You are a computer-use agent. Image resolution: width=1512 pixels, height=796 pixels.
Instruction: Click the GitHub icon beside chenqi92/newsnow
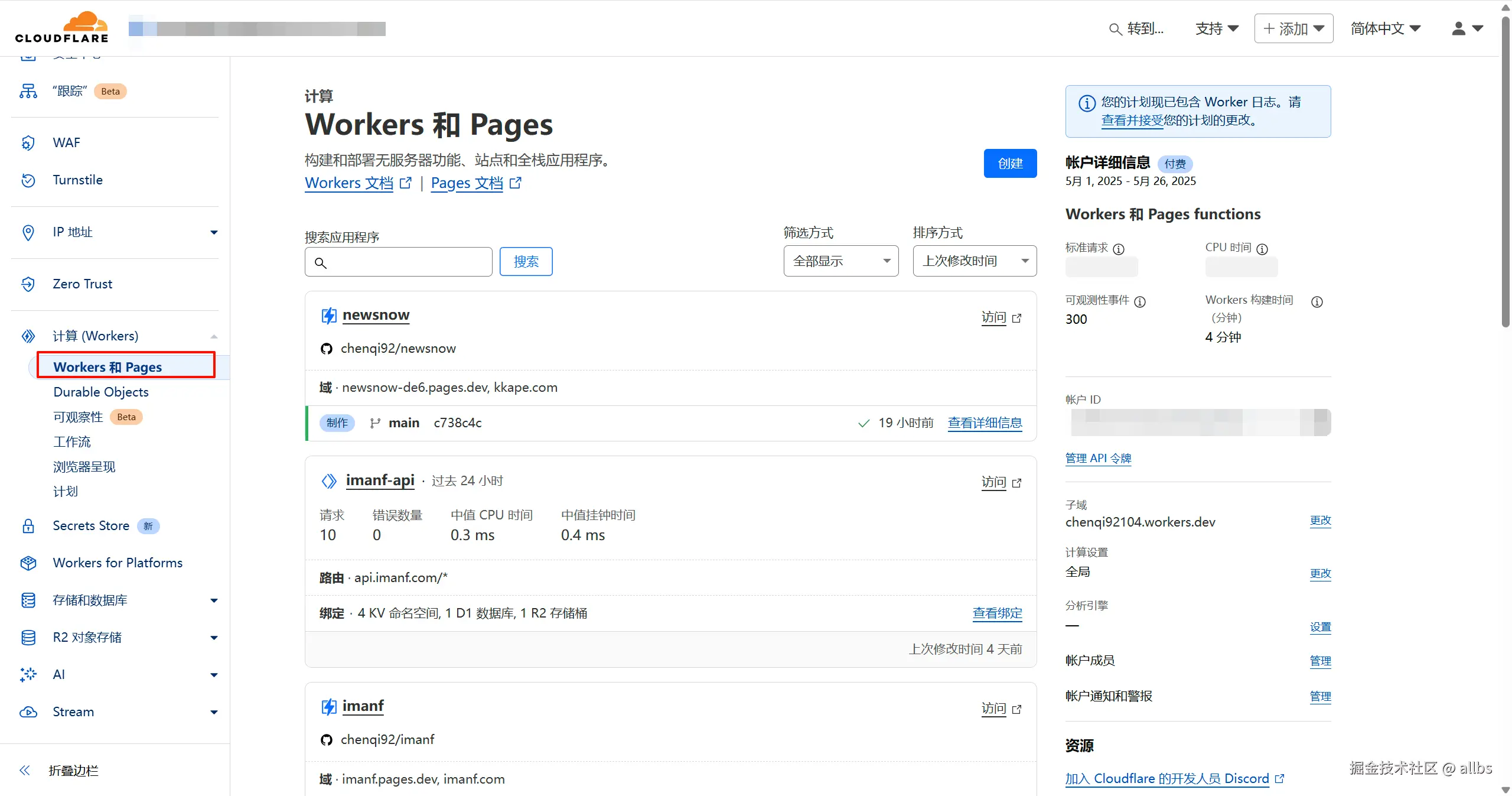tap(327, 349)
